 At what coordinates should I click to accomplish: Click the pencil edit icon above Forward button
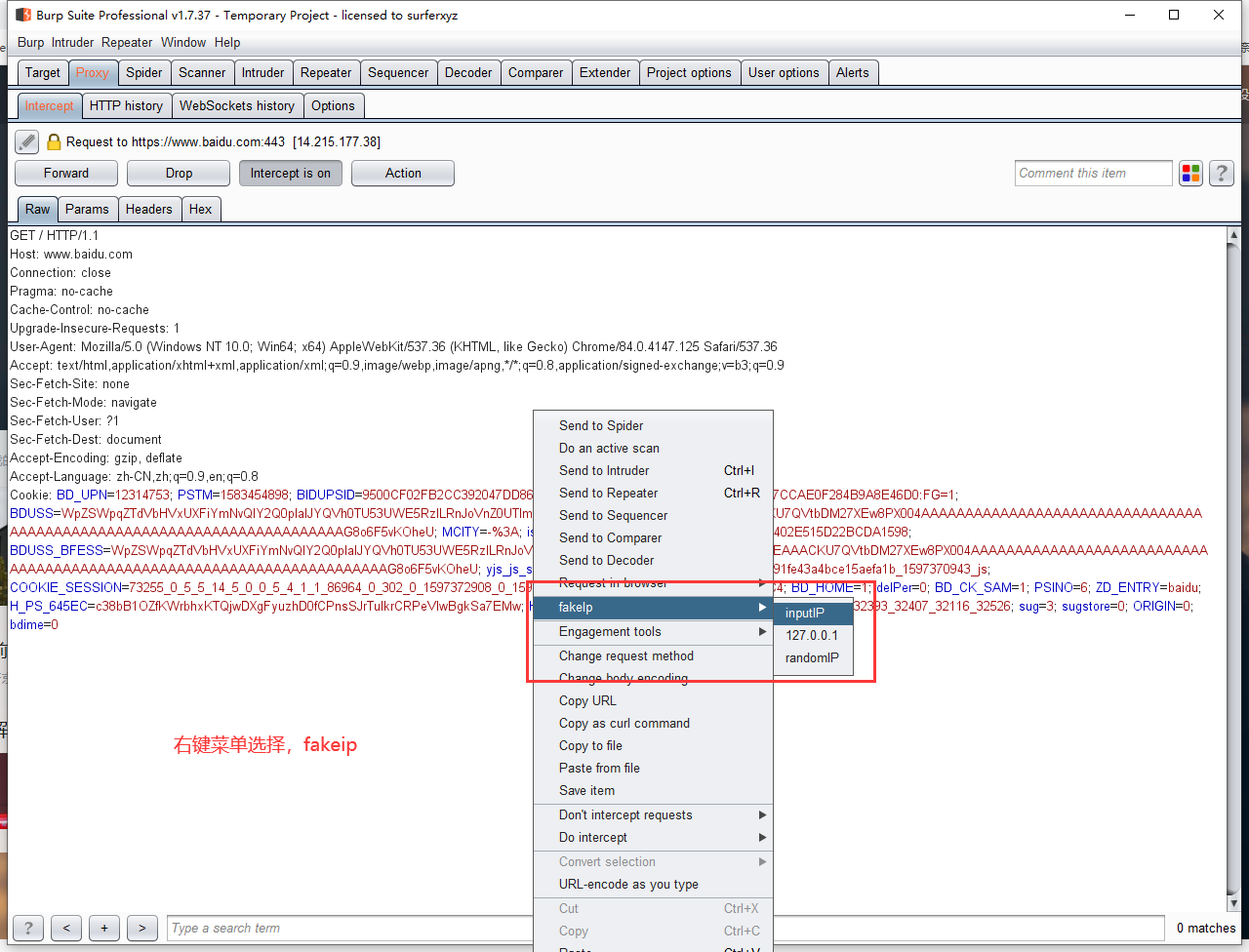[25, 140]
